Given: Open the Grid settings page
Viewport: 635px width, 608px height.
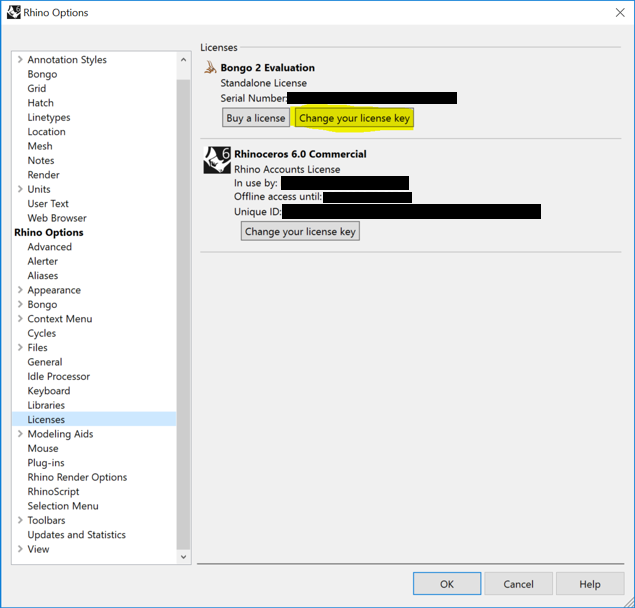Looking at the screenshot, I should click(x=37, y=88).
